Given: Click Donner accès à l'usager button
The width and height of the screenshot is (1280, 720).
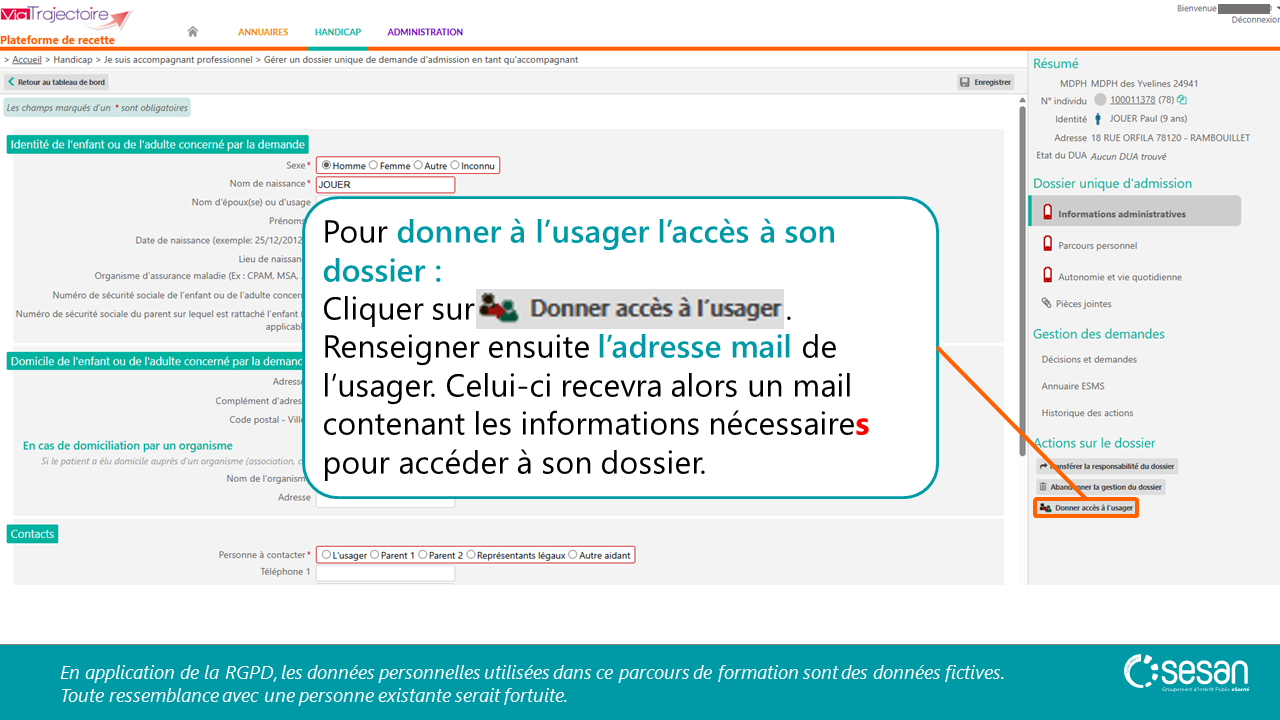Looking at the screenshot, I should click(1086, 508).
